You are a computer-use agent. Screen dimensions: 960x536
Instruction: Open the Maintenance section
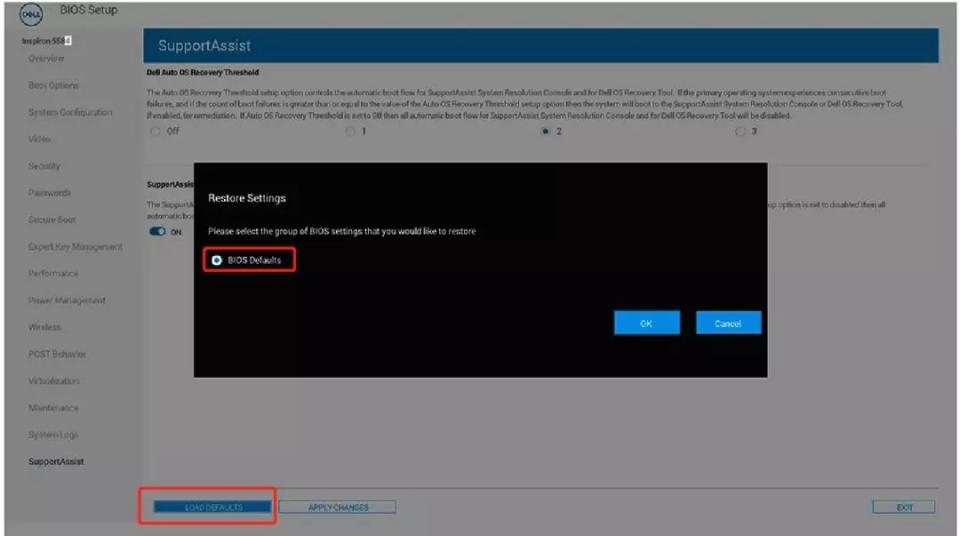(x=53, y=408)
